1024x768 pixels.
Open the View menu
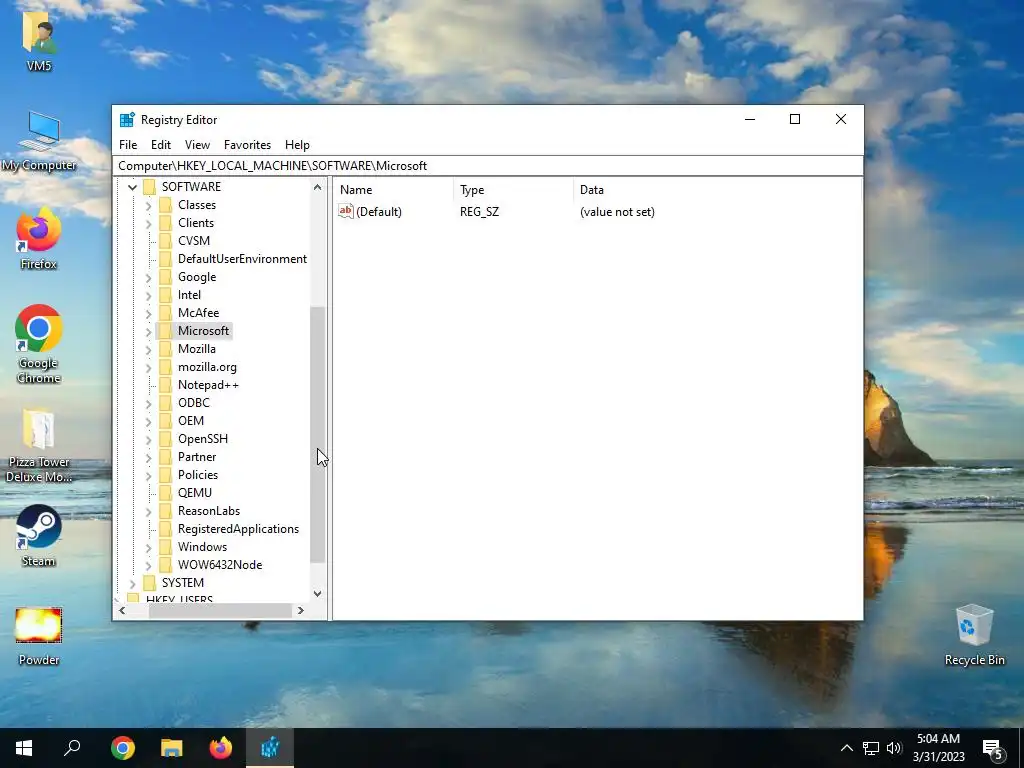click(197, 145)
